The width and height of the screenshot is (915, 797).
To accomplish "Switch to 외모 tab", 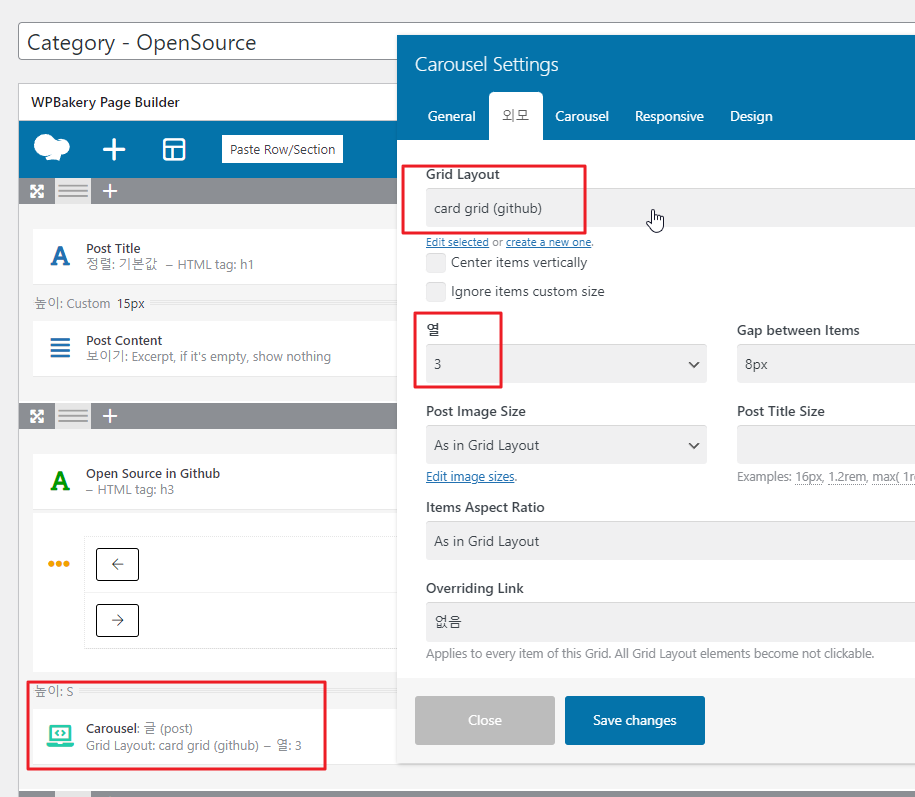I will point(516,116).
